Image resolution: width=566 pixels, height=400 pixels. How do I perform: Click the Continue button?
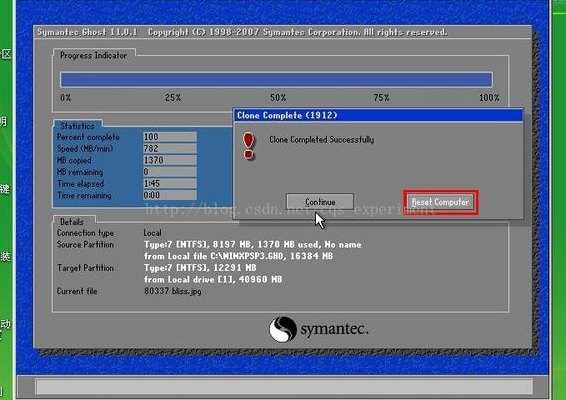[x=320, y=201]
